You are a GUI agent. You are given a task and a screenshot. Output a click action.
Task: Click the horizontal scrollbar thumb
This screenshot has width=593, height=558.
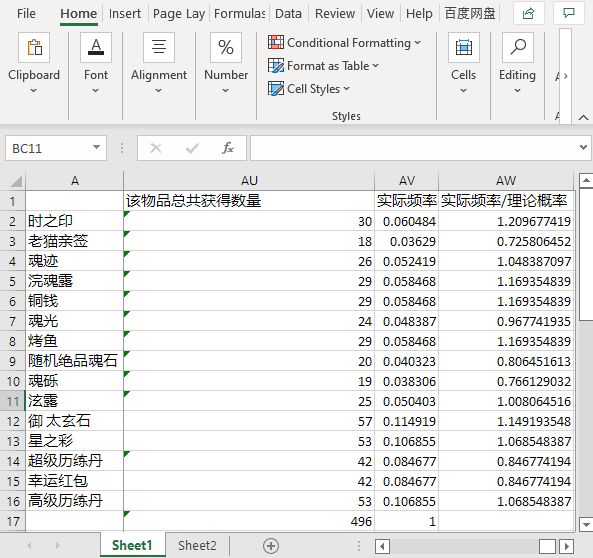[547, 546]
